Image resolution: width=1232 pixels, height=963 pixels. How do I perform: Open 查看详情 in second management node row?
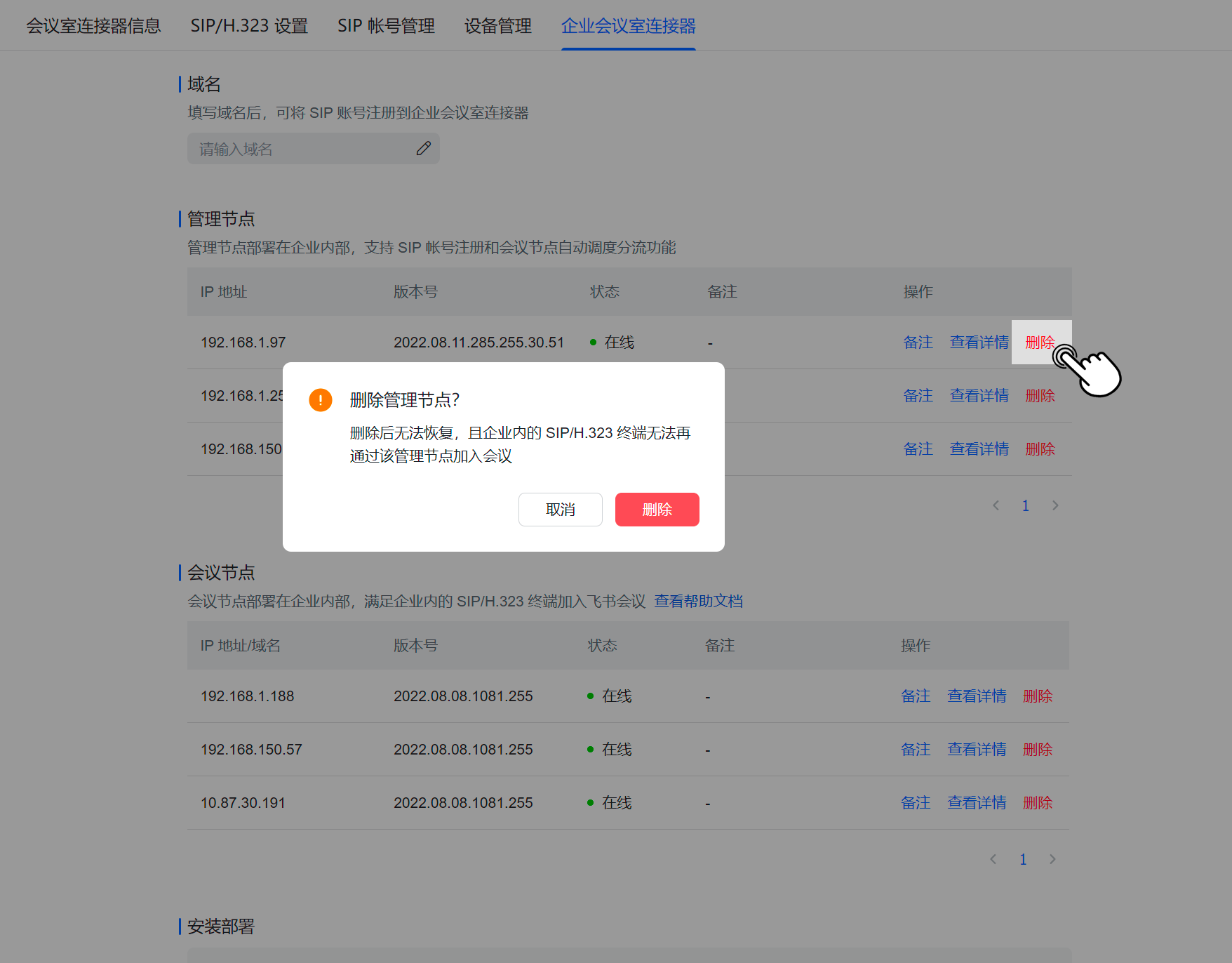tap(979, 396)
